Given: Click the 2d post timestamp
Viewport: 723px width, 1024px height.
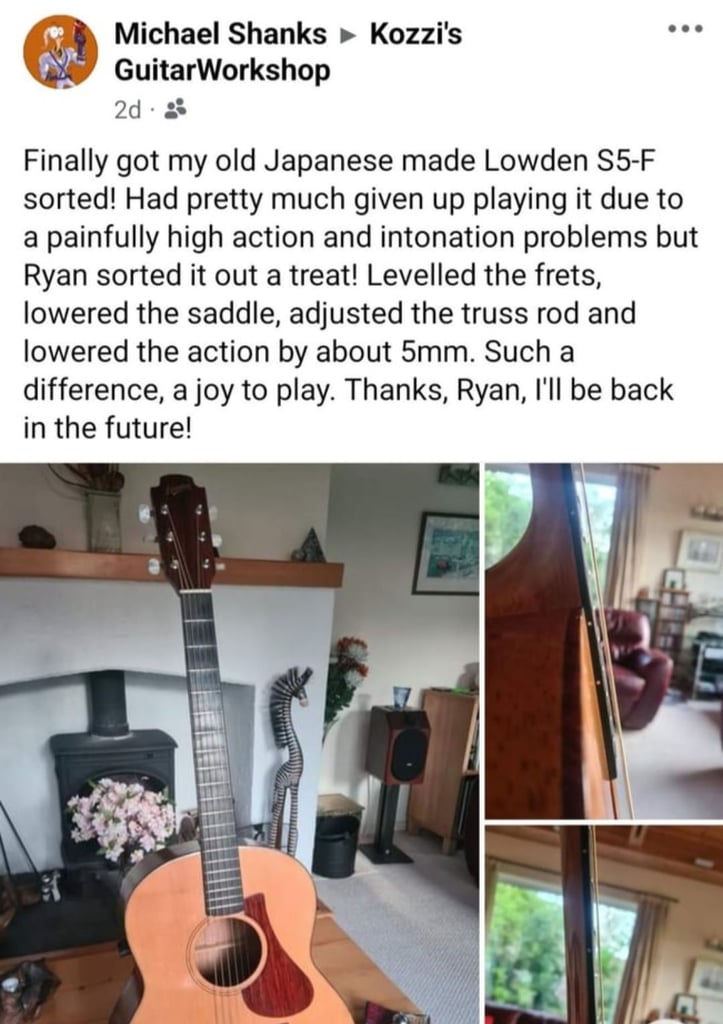Looking at the screenshot, I should pyautogui.click(x=127, y=110).
